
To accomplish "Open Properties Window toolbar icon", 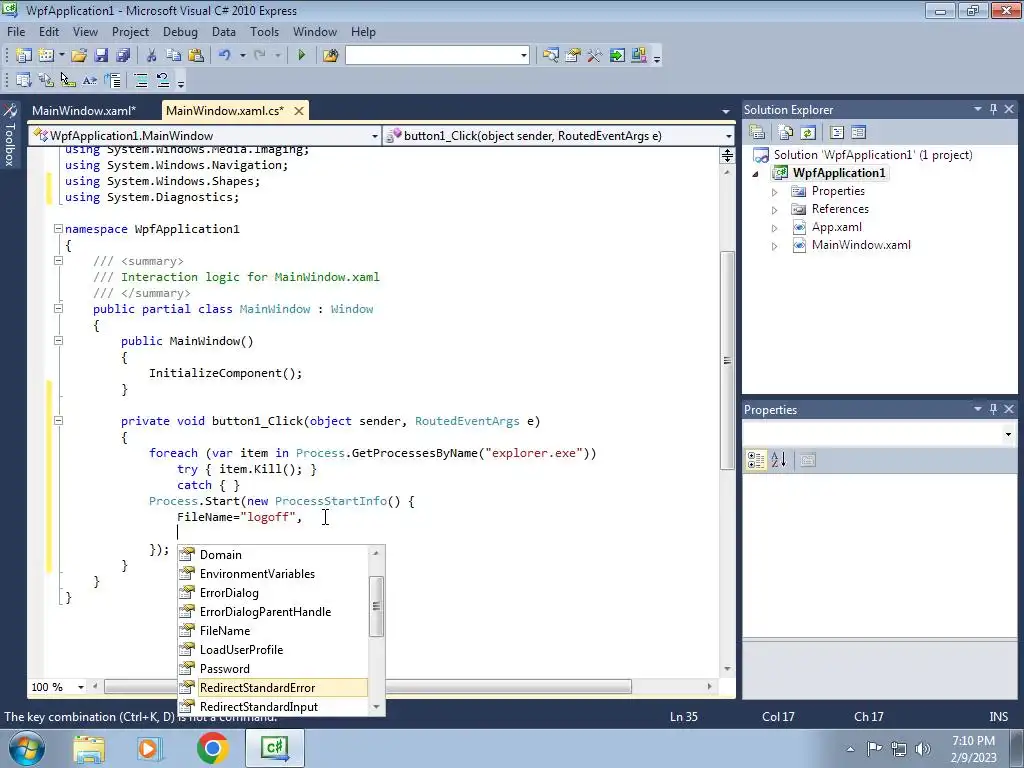I will (x=573, y=56).
